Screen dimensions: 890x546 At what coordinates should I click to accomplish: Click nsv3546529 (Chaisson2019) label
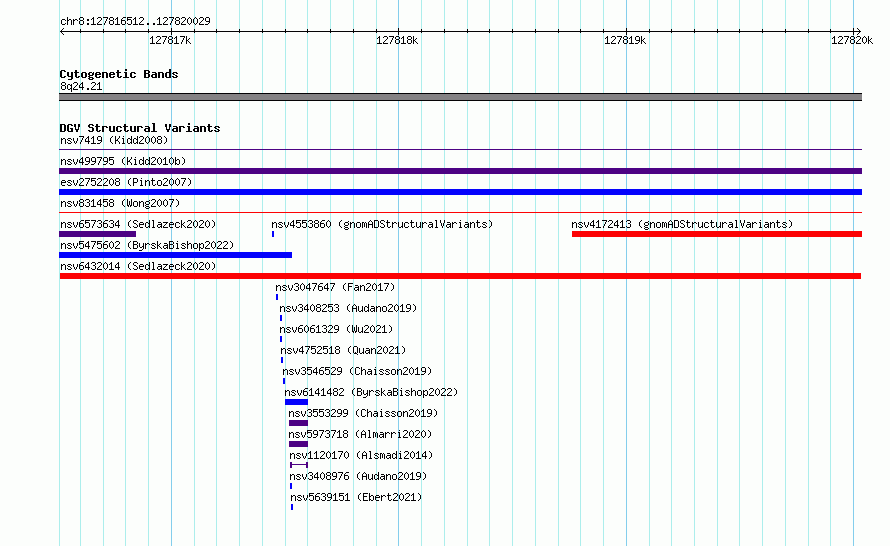357,371
